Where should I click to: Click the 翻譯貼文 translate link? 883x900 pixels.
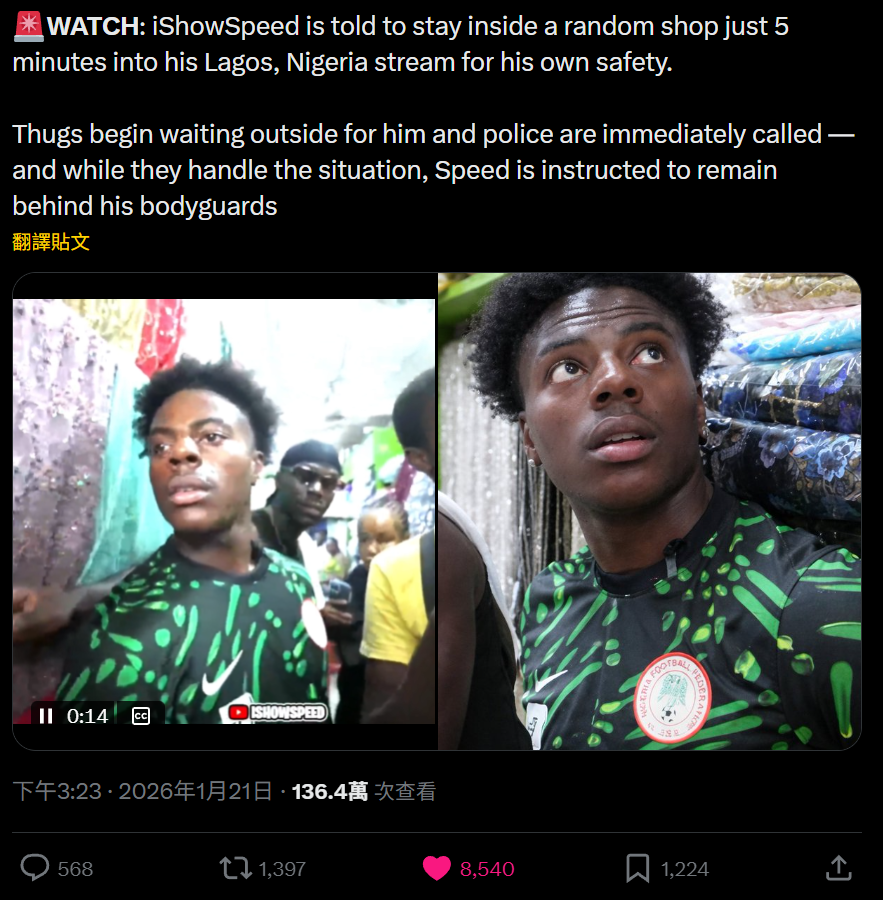coord(51,242)
